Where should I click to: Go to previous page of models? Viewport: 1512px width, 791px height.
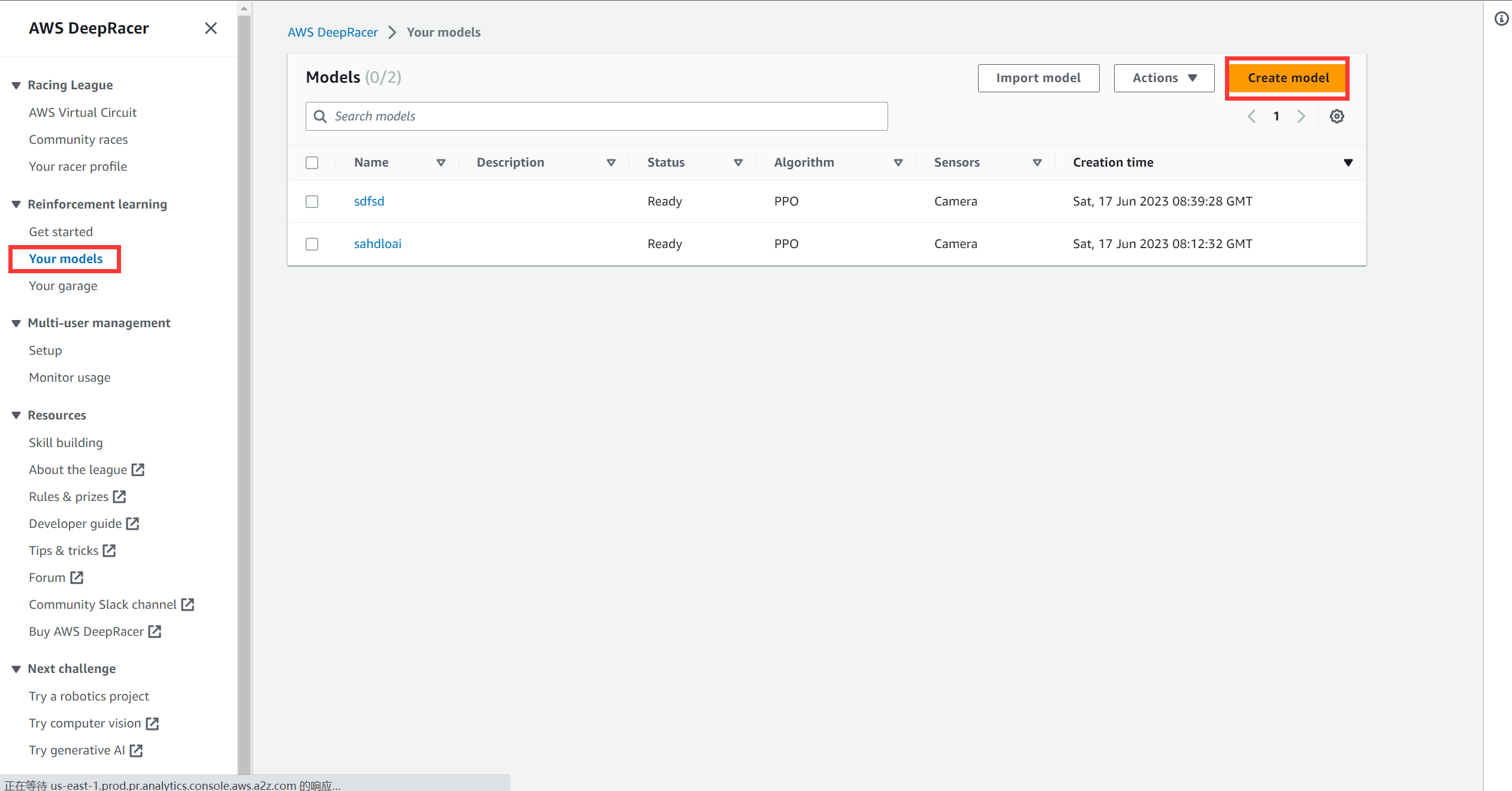[x=1251, y=116]
